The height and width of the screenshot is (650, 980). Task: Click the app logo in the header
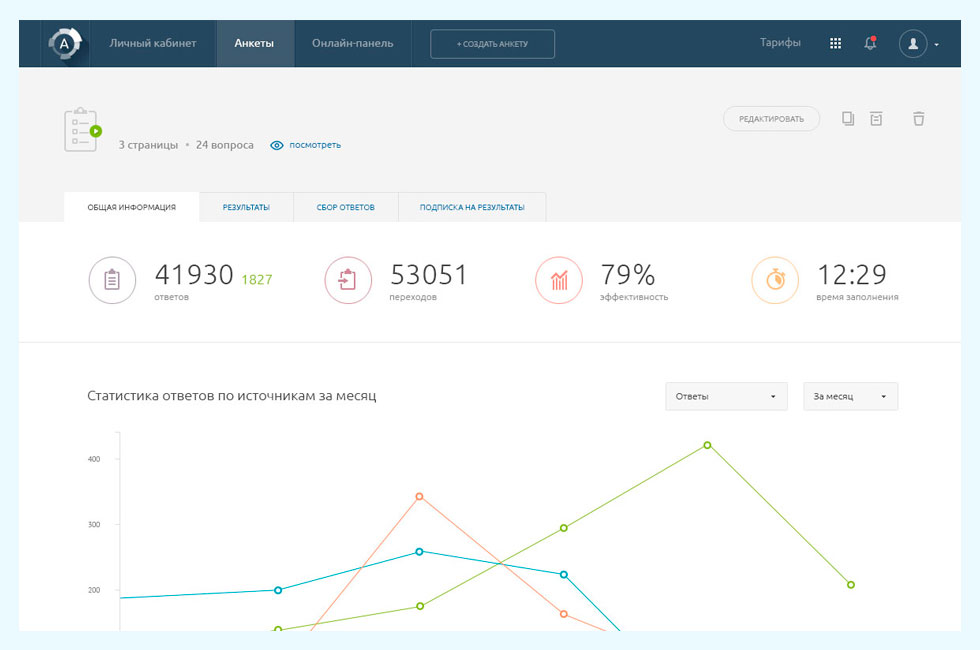(x=64, y=43)
